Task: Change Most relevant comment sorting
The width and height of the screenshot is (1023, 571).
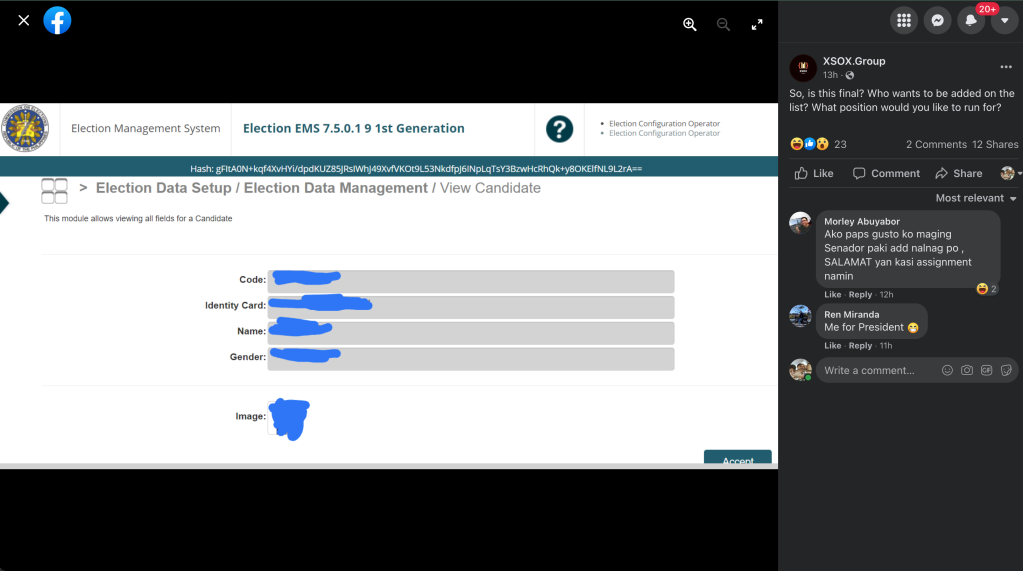Action: click(976, 198)
